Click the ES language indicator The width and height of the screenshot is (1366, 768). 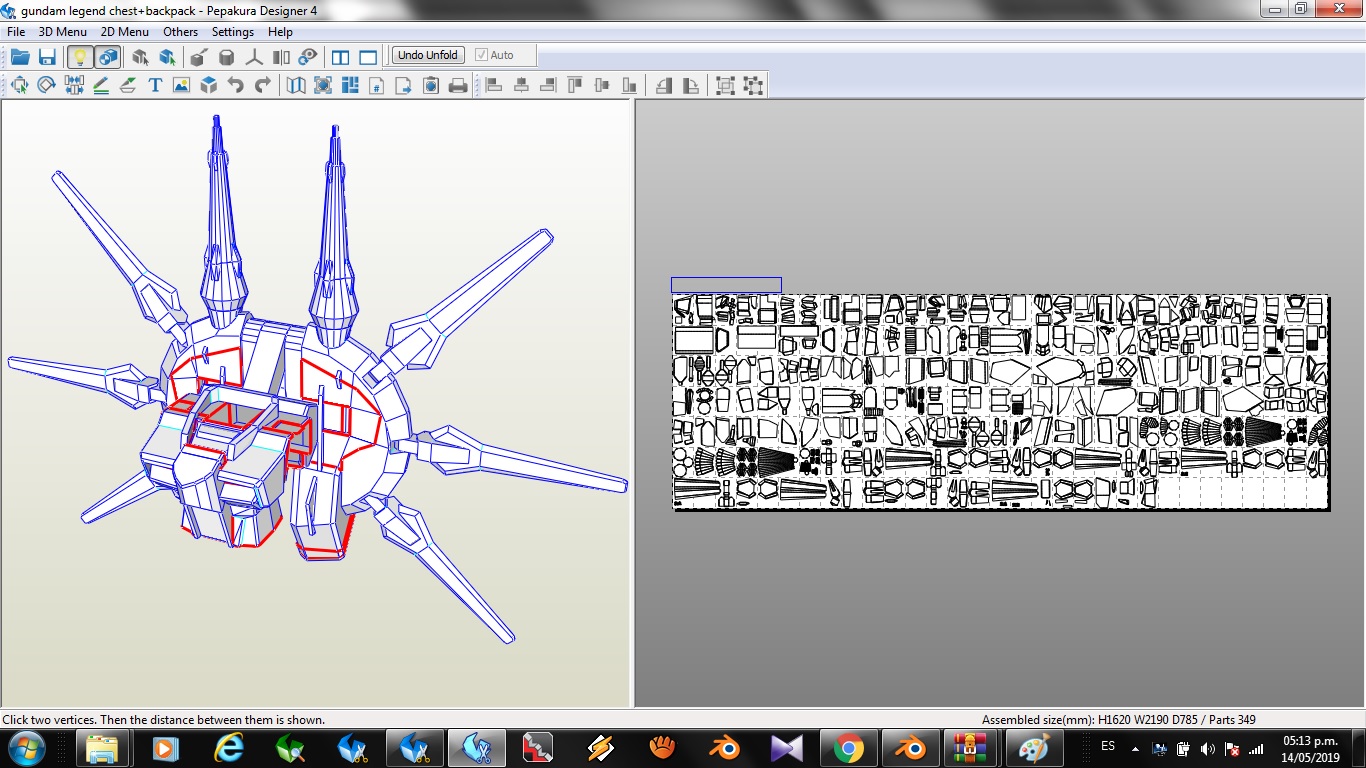(1107, 746)
